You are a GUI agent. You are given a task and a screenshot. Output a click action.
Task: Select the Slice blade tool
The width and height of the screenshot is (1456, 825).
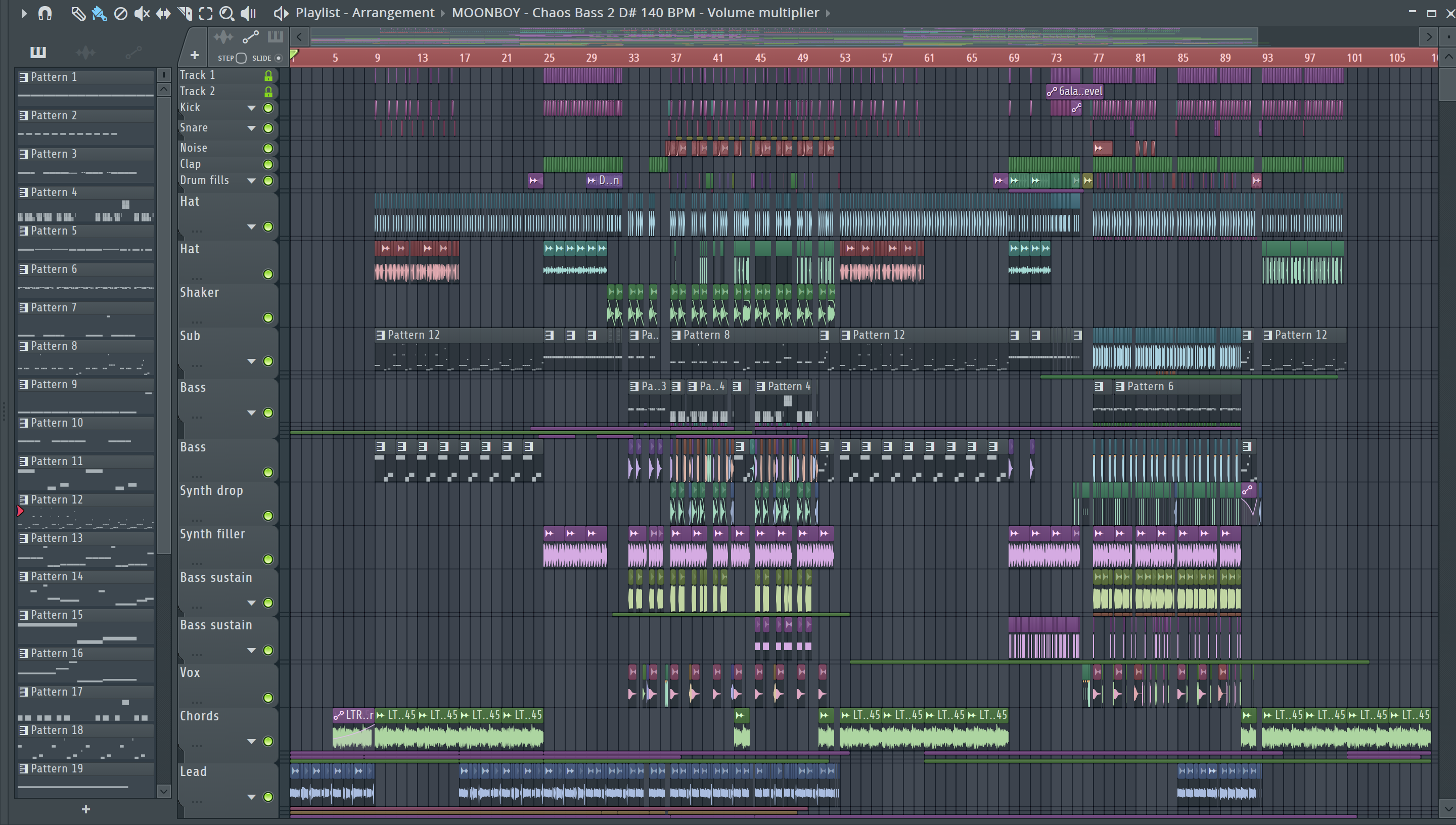pyautogui.click(x=185, y=13)
